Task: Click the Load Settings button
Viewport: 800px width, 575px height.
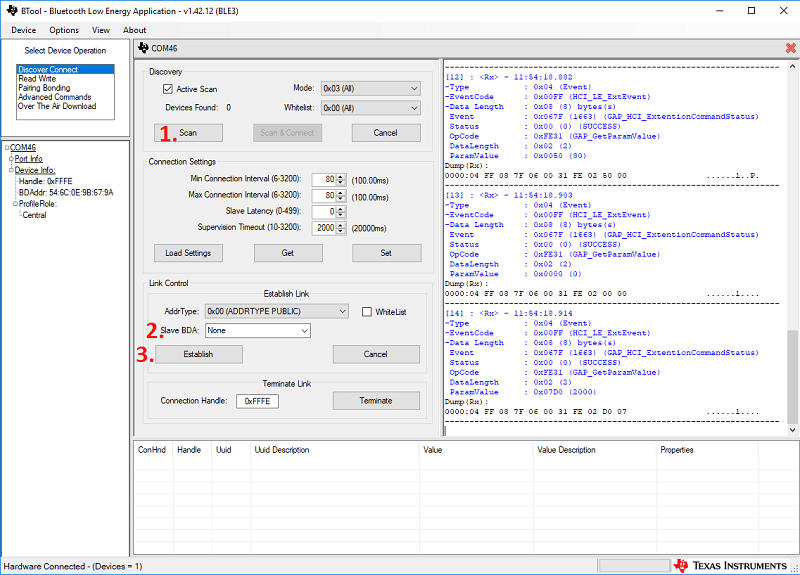Action: [x=188, y=253]
